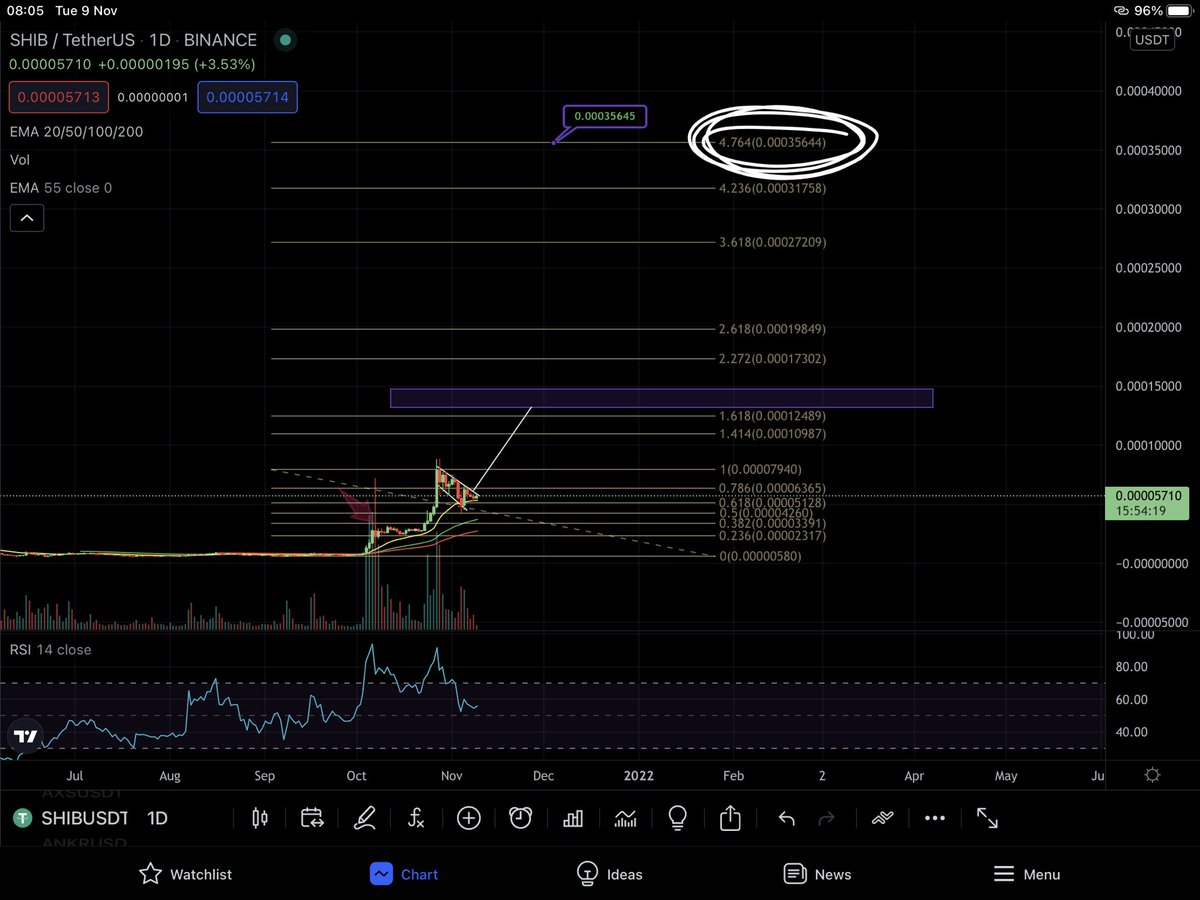
Task: Open the indicators fx menu
Action: click(x=416, y=818)
